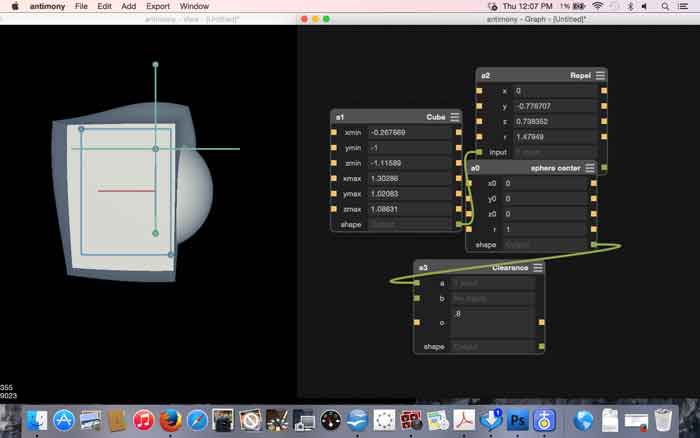Click the Cube zmax input port
The width and height of the screenshot is (700, 438).
click(x=333, y=209)
